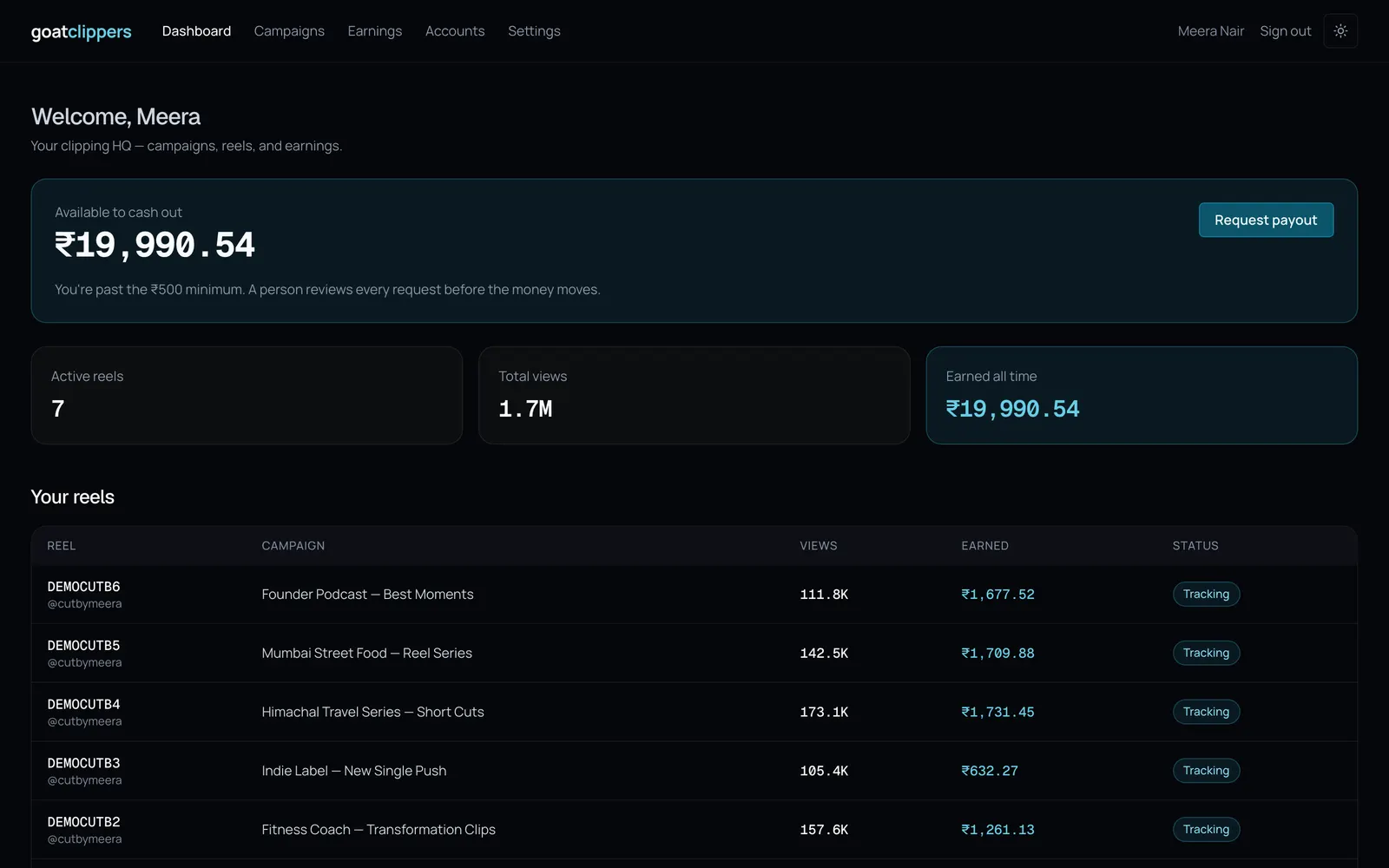
Task: Toggle the light/dark theme sun icon
Action: click(x=1340, y=31)
